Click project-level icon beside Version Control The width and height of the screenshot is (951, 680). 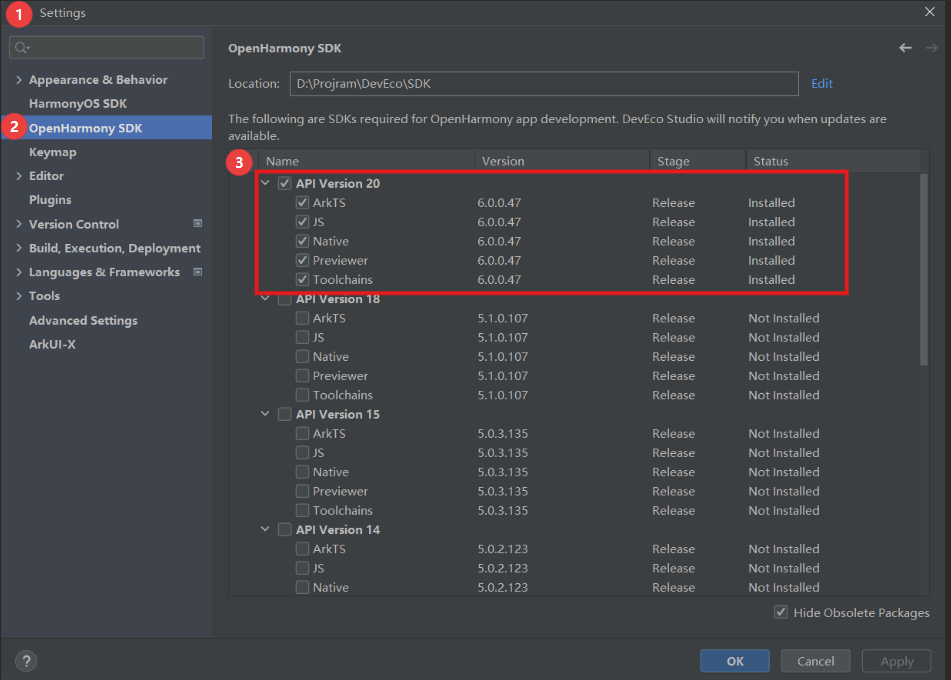click(198, 224)
